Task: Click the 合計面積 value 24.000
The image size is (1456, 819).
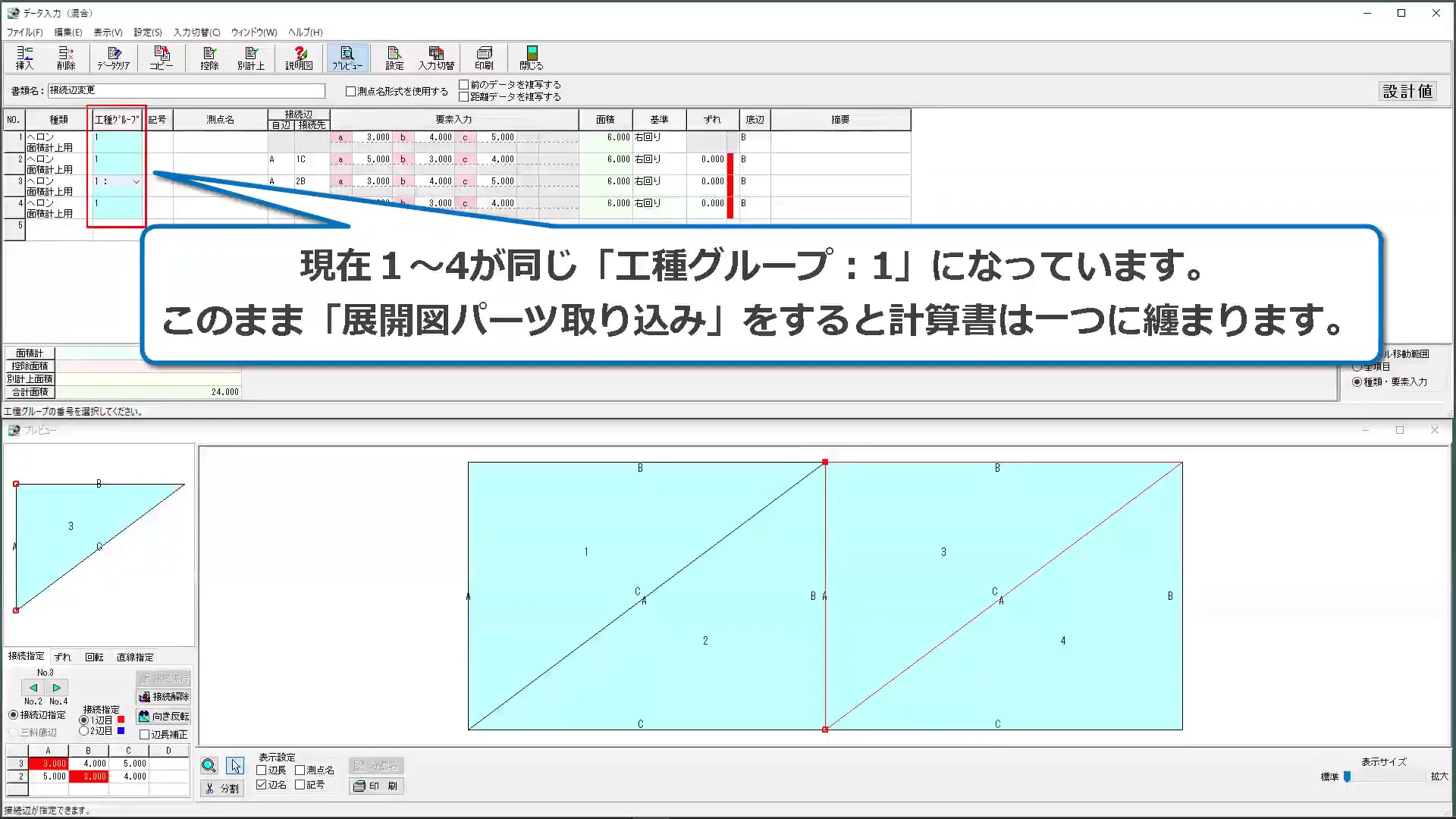Action: click(224, 392)
